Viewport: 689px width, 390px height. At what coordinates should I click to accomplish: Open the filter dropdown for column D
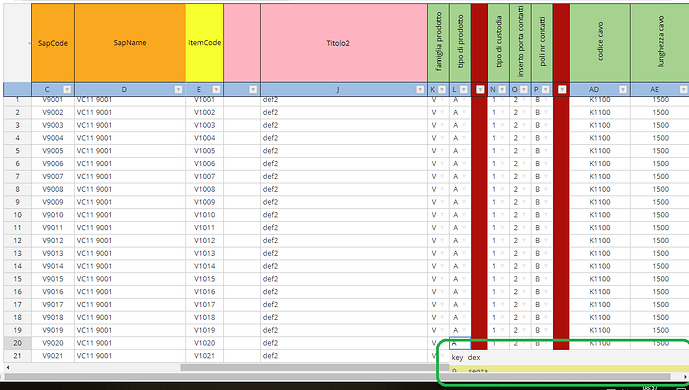pos(178,90)
